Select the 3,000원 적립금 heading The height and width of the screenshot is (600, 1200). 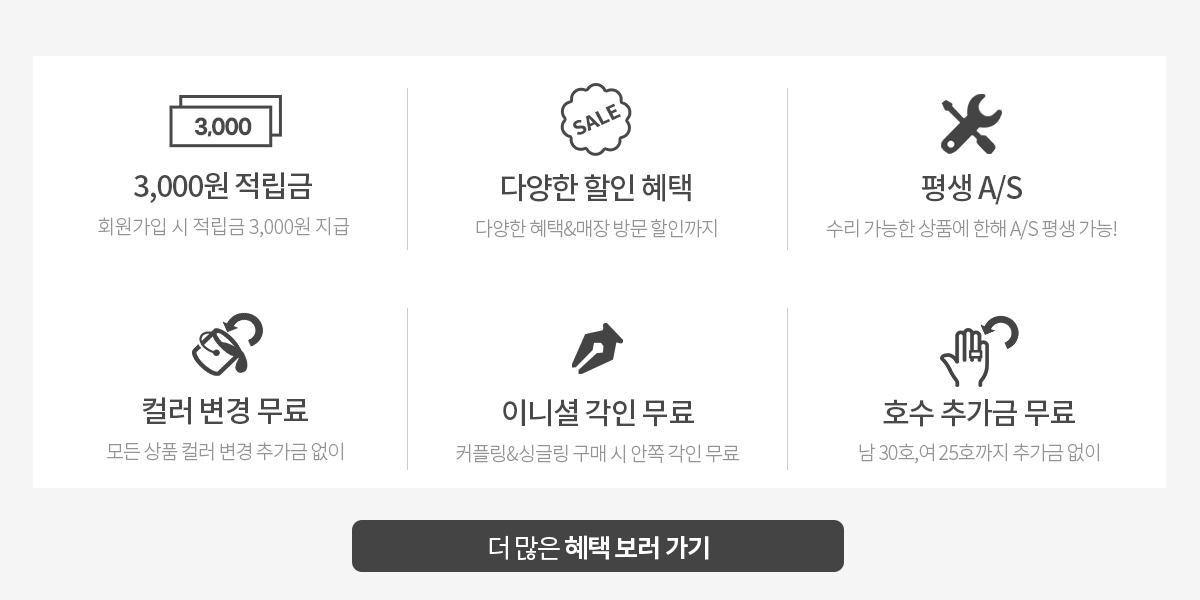coord(223,186)
